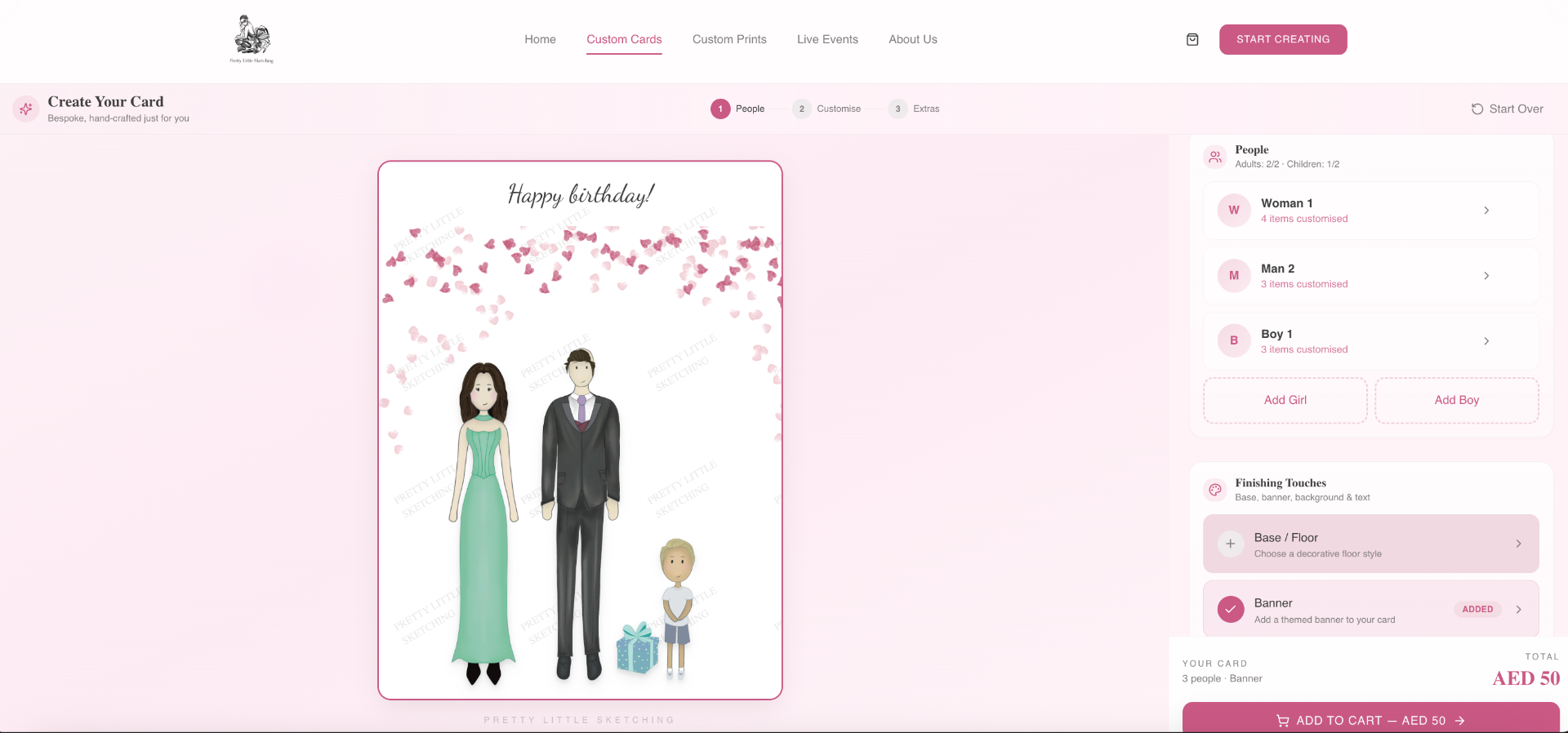Click the AED 50 total amount

pyautogui.click(x=1526, y=678)
